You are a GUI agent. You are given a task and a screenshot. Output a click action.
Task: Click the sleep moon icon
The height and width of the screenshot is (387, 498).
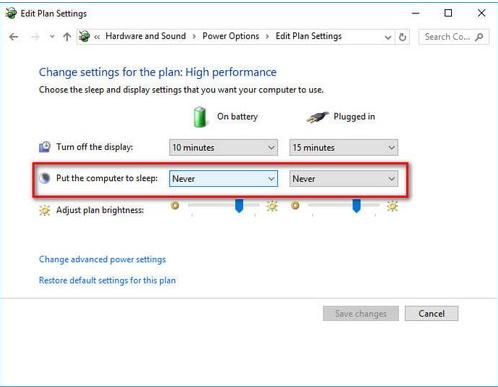[45, 178]
